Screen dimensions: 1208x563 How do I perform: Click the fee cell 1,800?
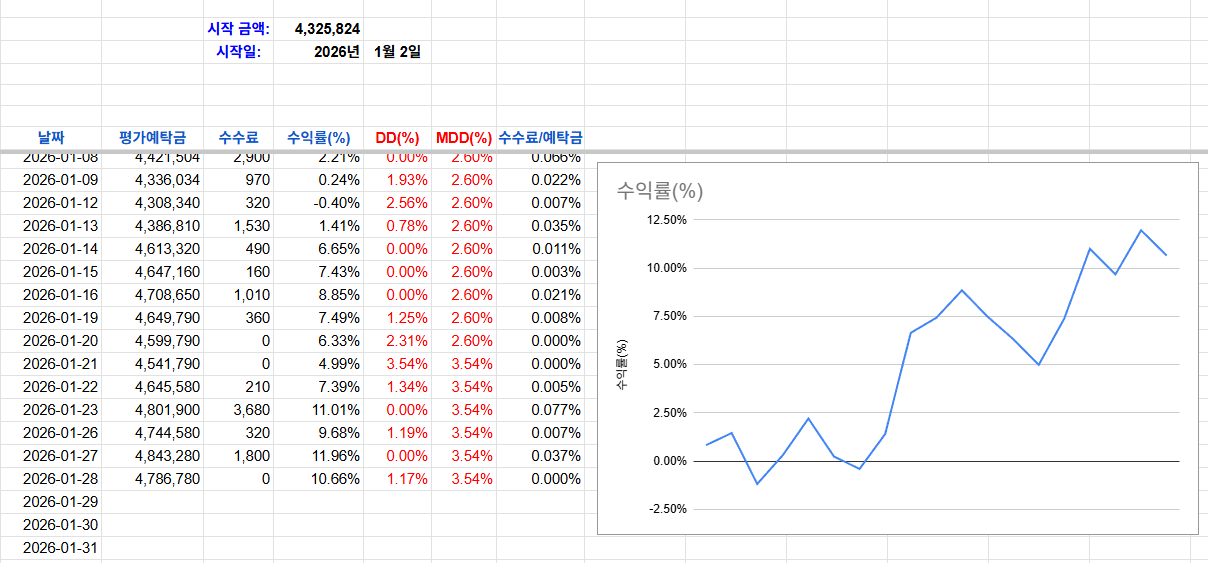pos(237,456)
